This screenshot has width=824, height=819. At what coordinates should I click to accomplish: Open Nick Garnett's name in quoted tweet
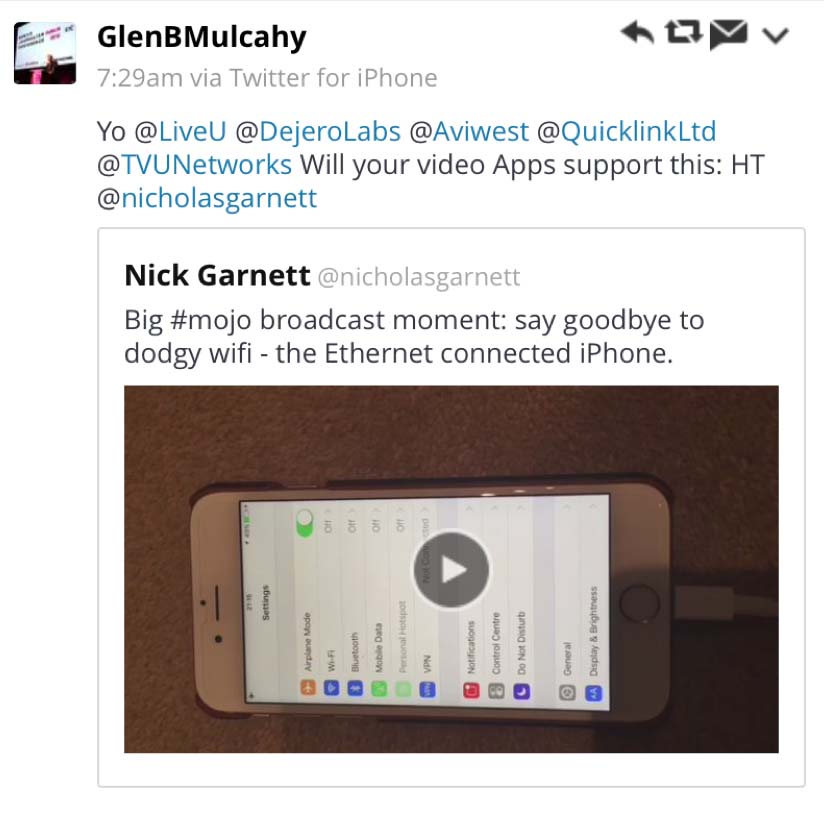coord(218,275)
